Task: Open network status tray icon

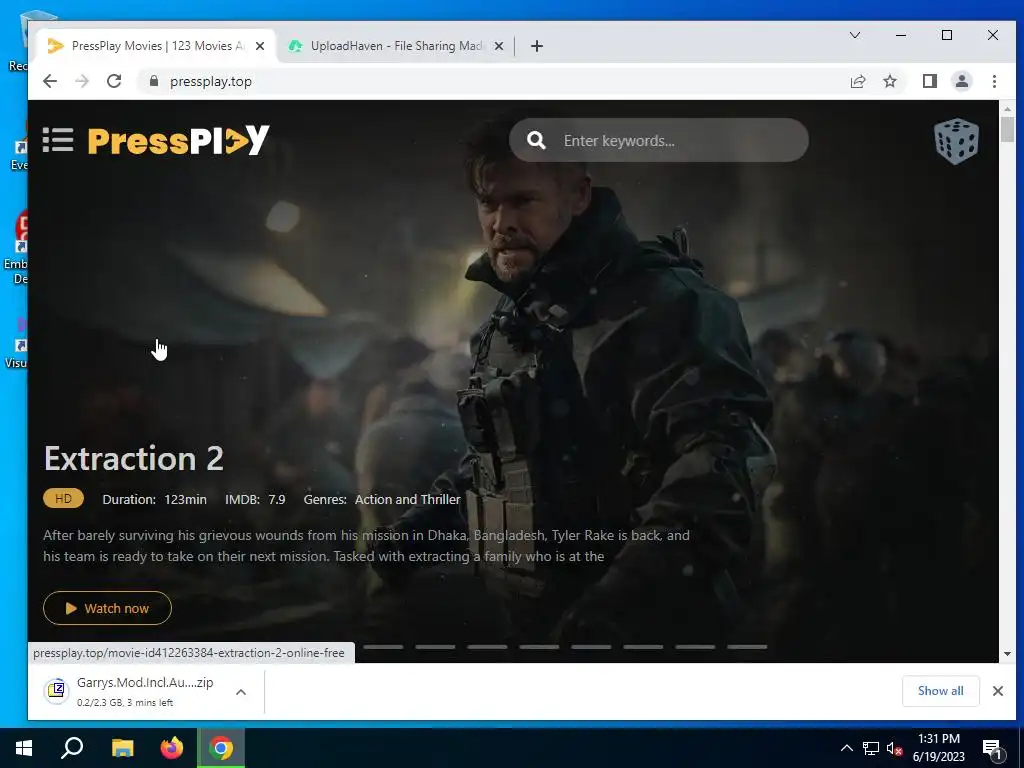Action: [x=871, y=748]
